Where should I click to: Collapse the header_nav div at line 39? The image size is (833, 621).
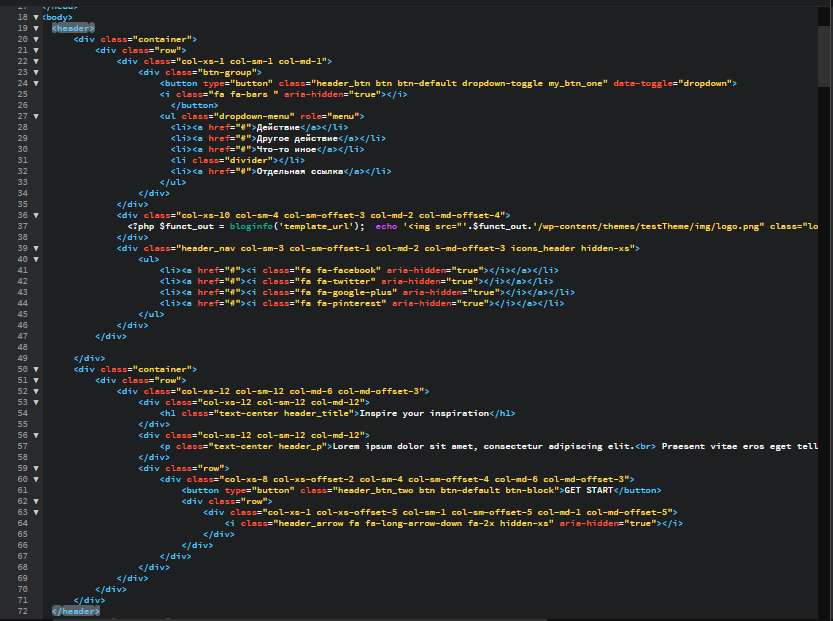click(36, 248)
